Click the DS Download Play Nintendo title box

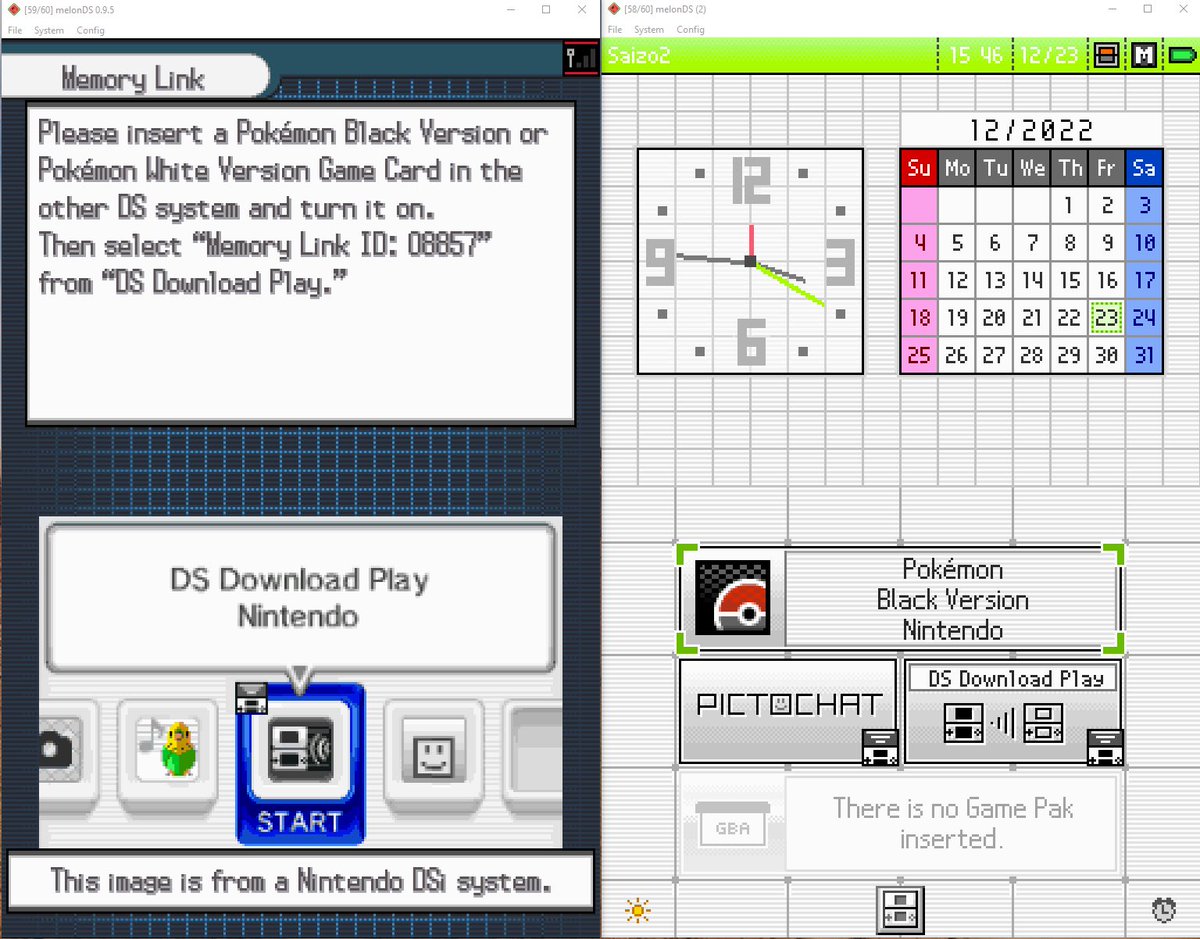300,598
